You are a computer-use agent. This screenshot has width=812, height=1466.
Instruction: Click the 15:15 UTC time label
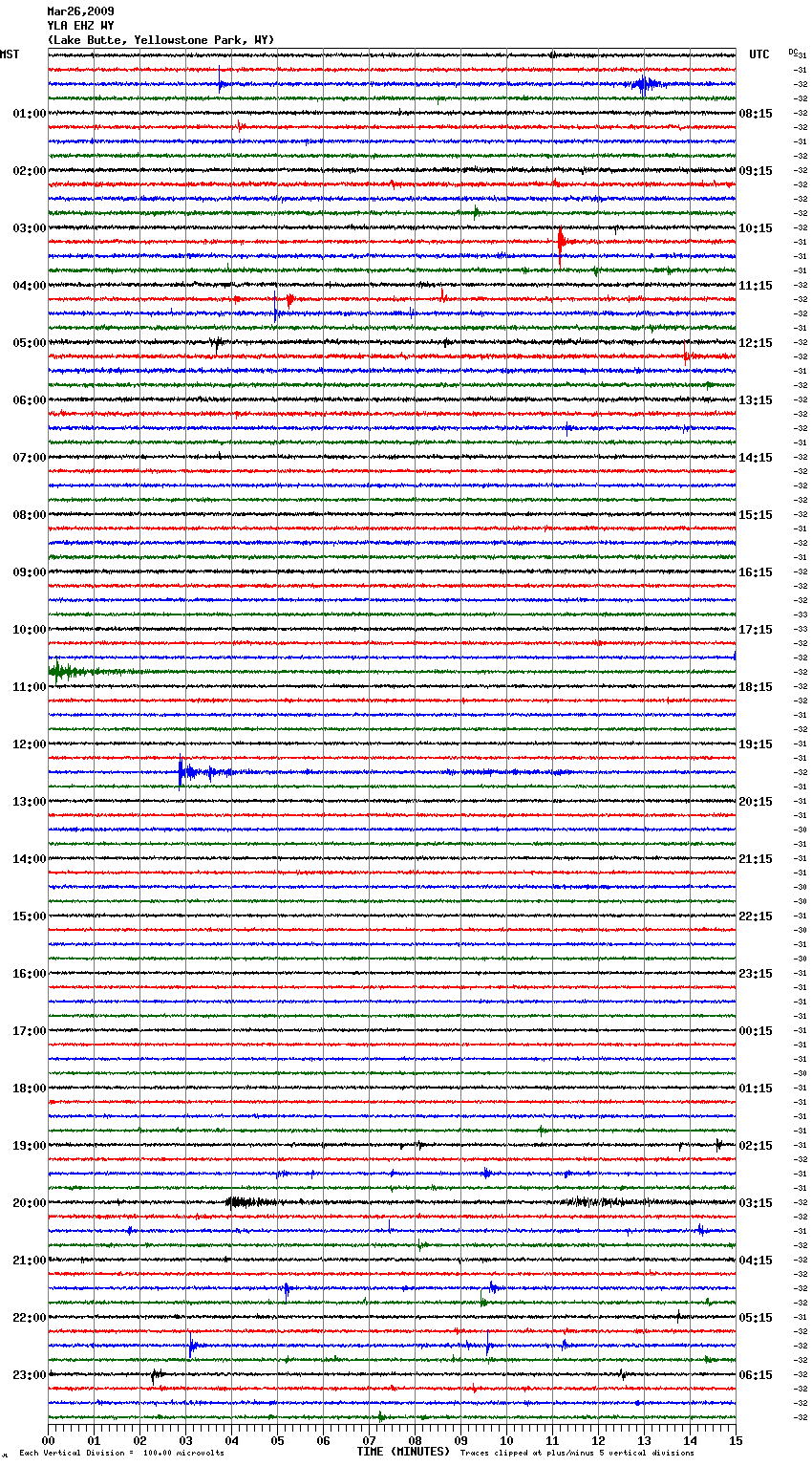click(x=756, y=515)
